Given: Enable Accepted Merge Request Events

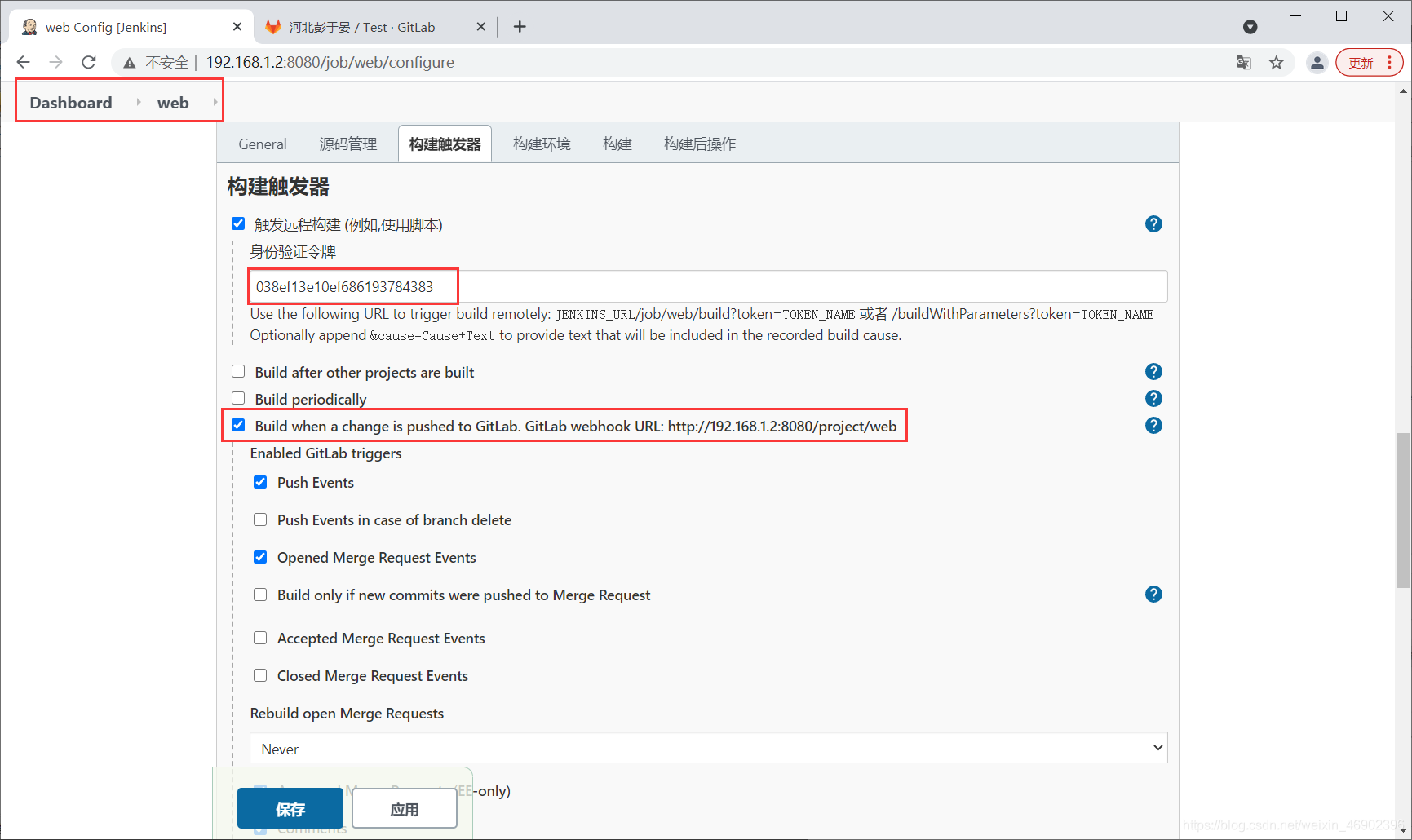Looking at the screenshot, I should pos(260,638).
